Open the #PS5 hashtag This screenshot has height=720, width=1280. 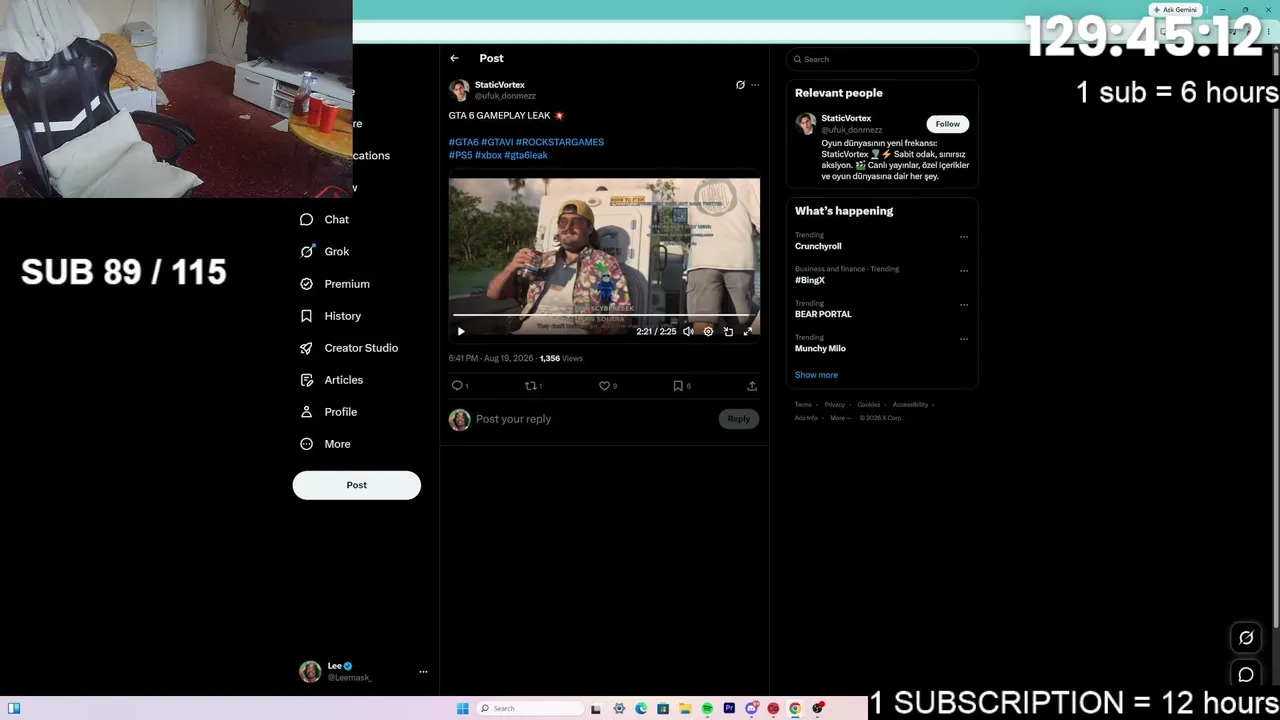pos(461,155)
